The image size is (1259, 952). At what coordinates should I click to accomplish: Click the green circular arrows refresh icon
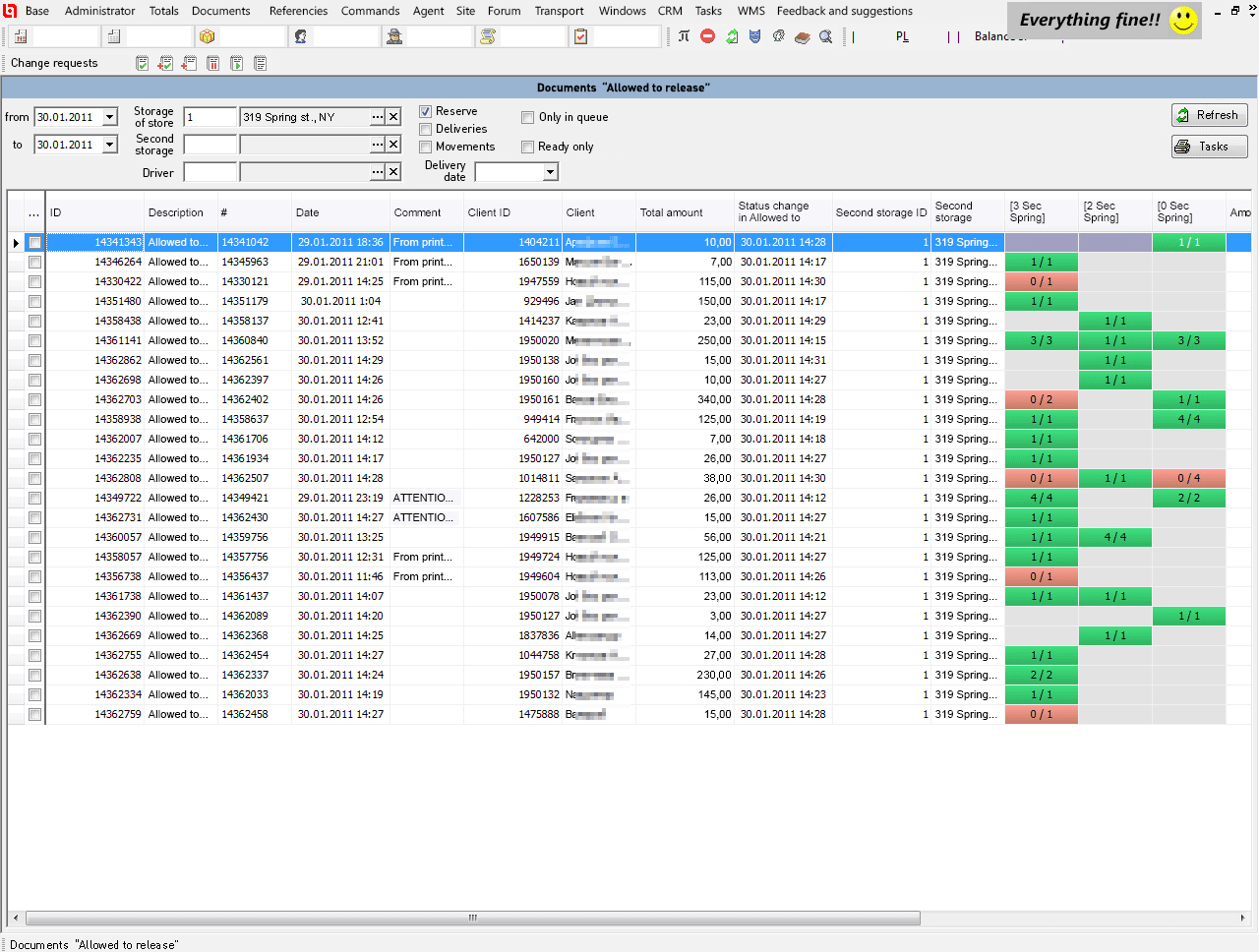[x=732, y=36]
